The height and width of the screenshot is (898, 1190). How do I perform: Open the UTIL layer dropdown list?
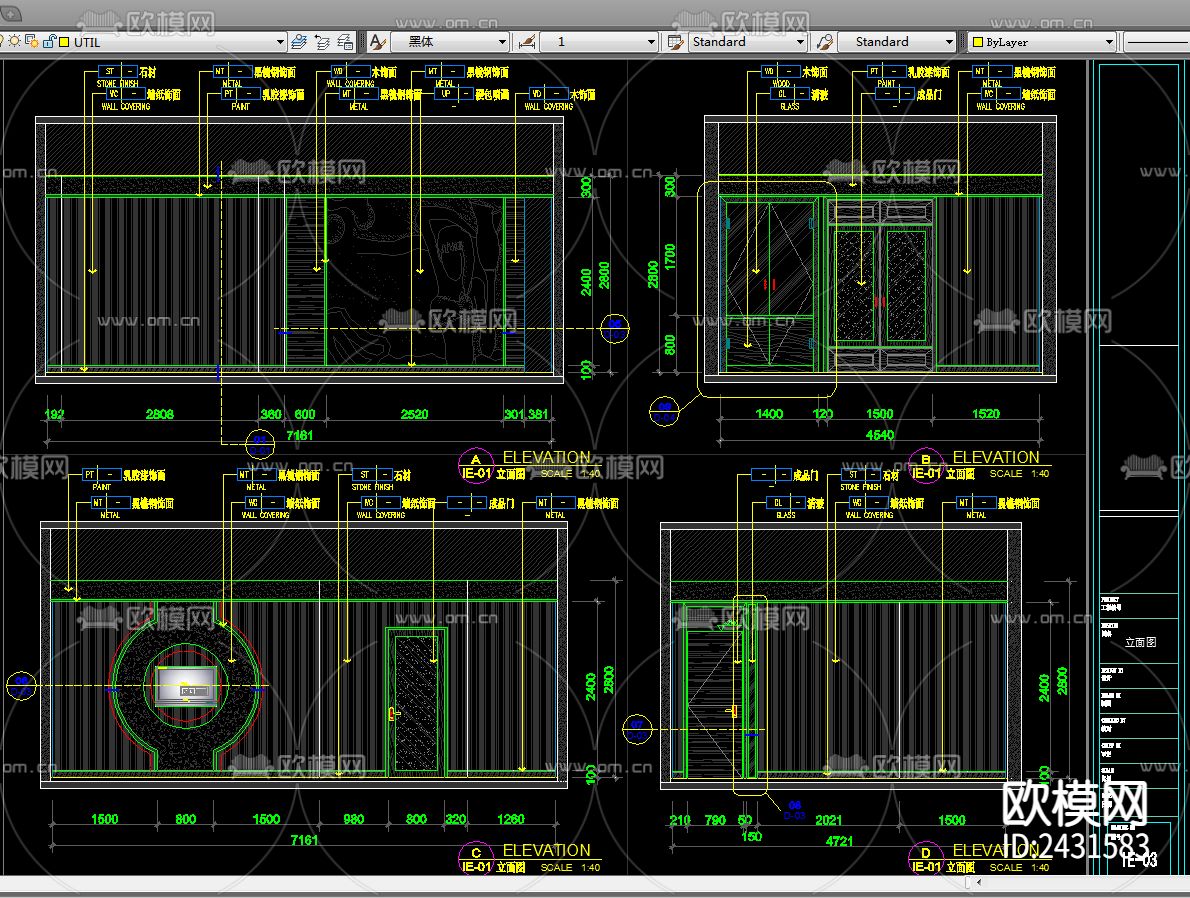click(x=280, y=42)
